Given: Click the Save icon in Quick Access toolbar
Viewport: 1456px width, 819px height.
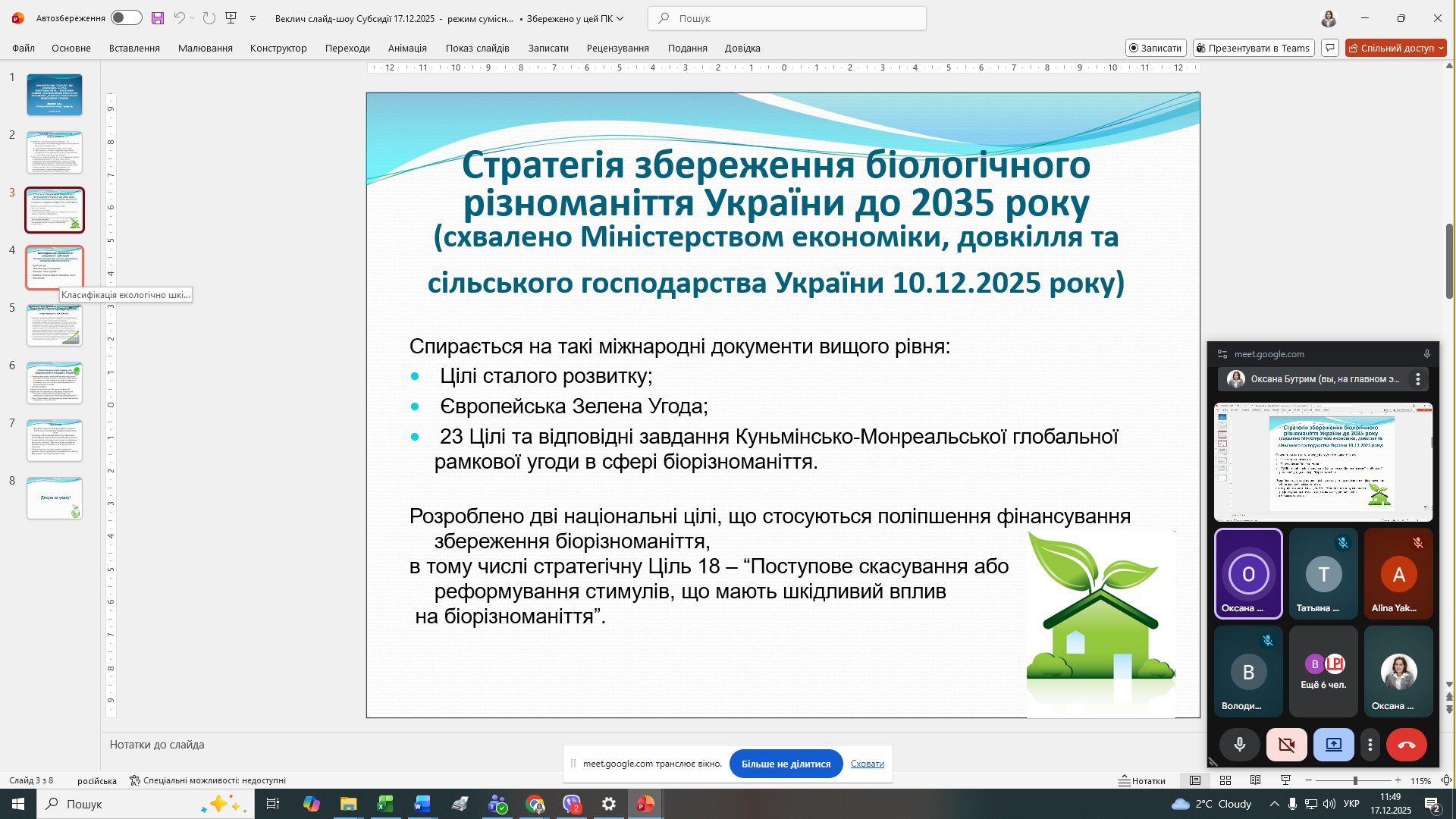Looking at the screenshot, I should pyautogui.click(x=157, y=17).
